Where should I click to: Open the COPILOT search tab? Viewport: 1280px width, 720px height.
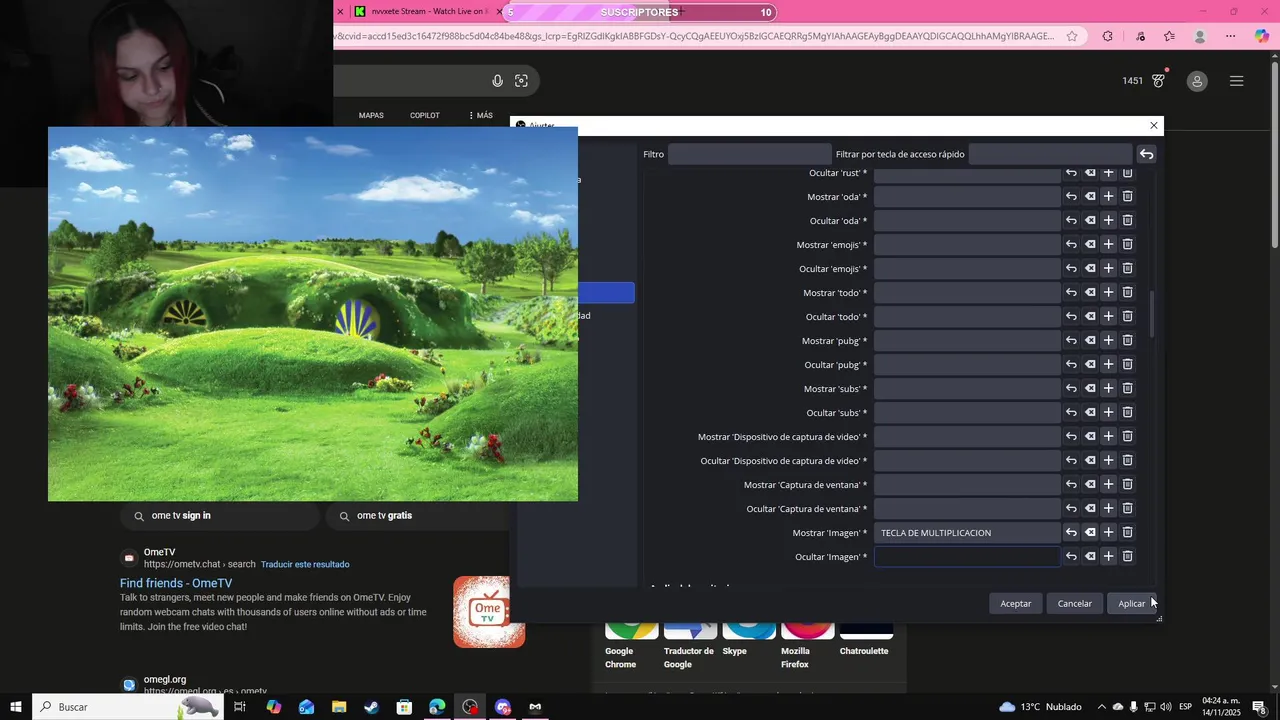pyautogui.click(x=425, y=115)
